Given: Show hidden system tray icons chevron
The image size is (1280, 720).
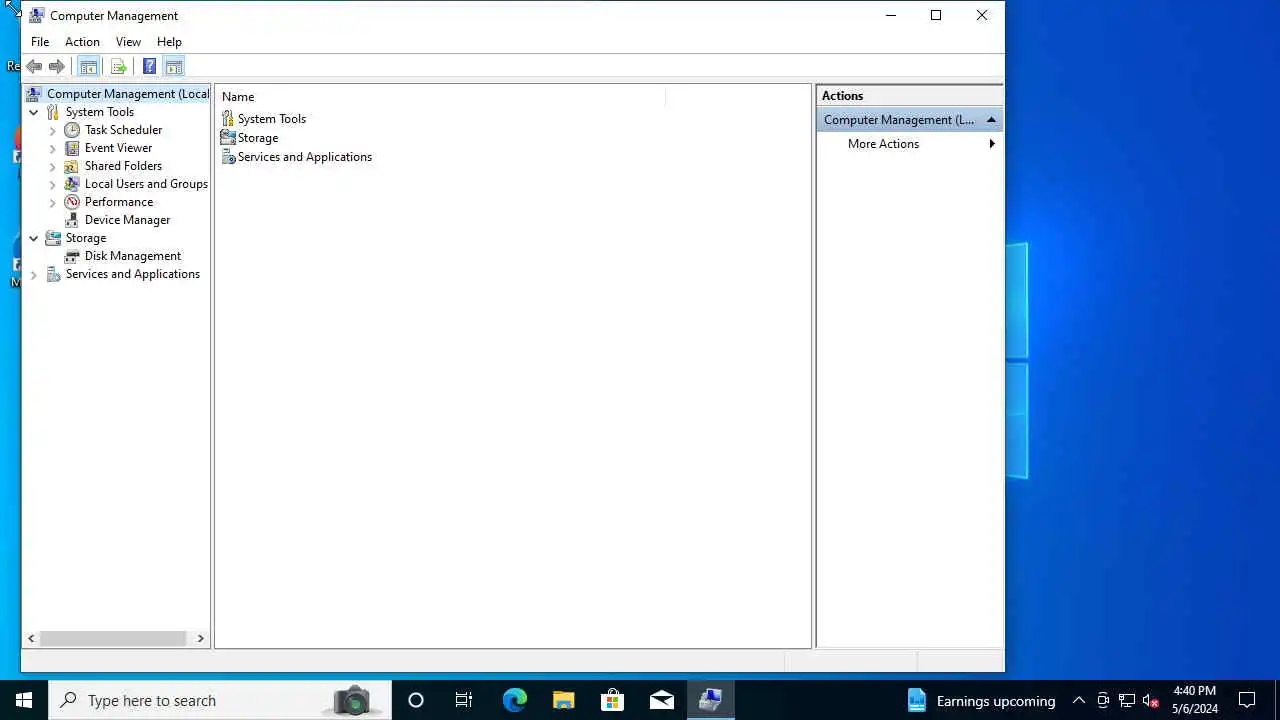Looking at the screenshot, I should pyautogui.click(x=1079, y=700).
